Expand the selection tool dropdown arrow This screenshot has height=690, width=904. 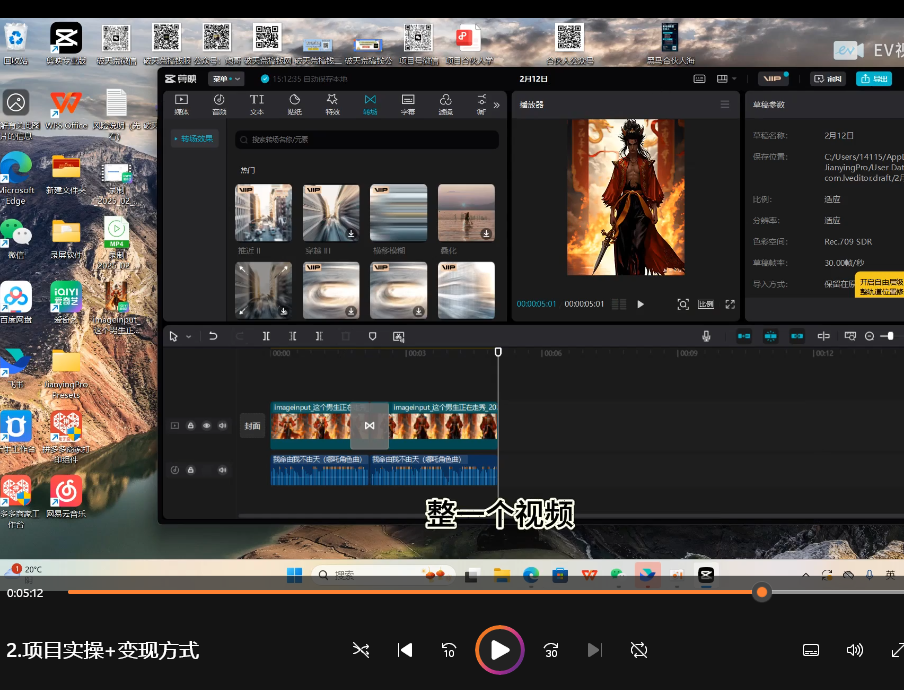coord(189,337)
